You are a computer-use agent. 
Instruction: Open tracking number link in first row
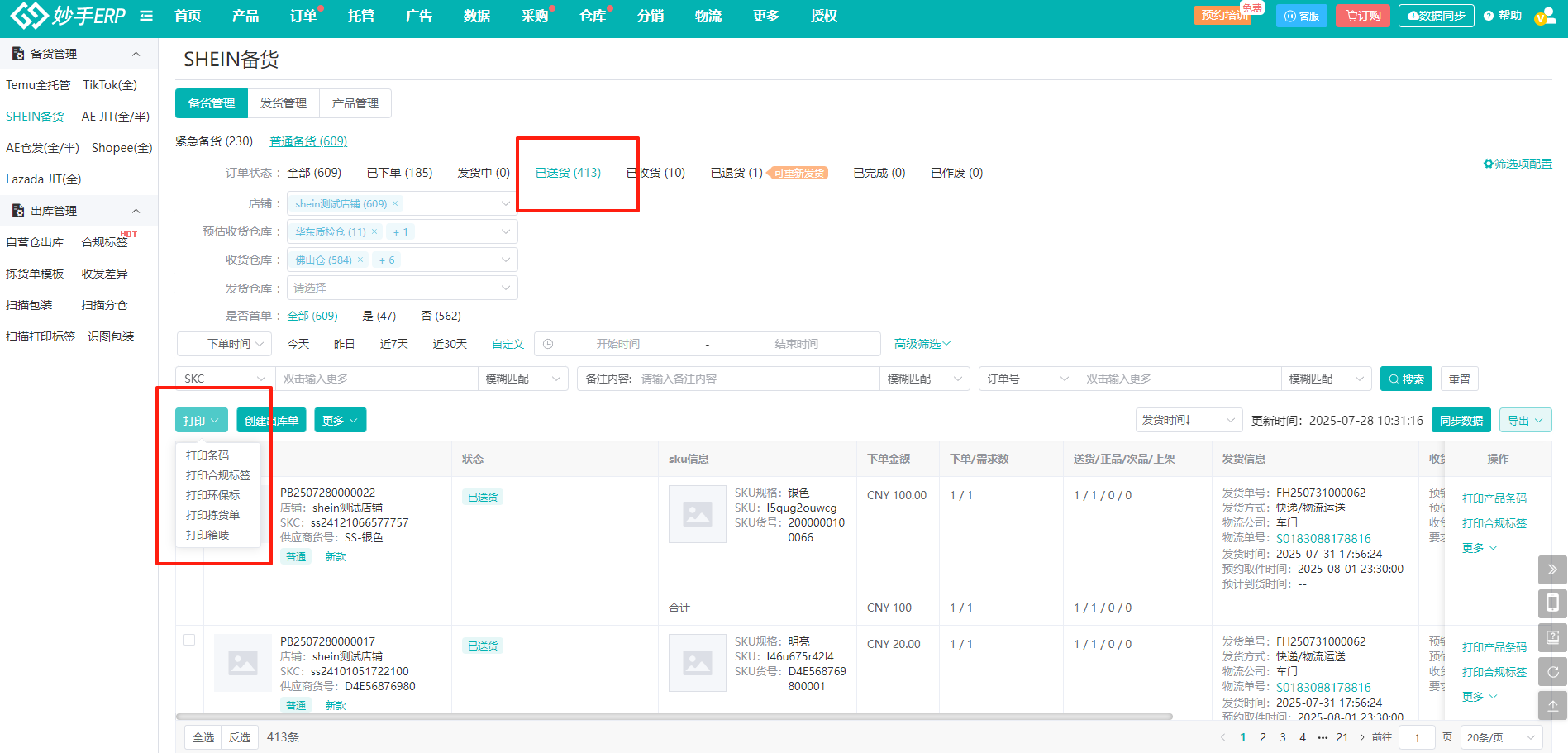pyautogui.click(x=1323, y=539)
